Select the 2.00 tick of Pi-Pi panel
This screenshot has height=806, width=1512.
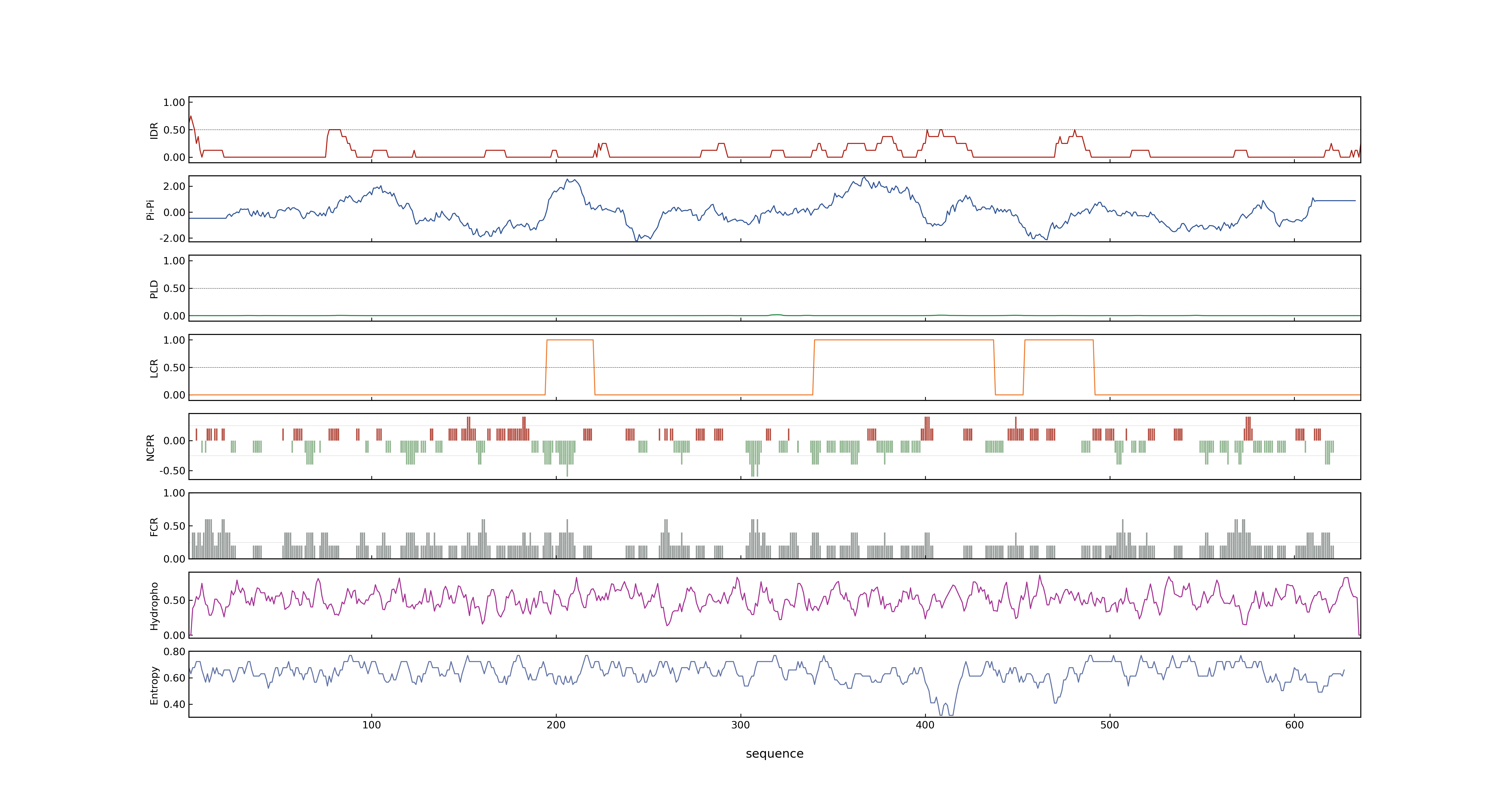(x=174, y=186)
